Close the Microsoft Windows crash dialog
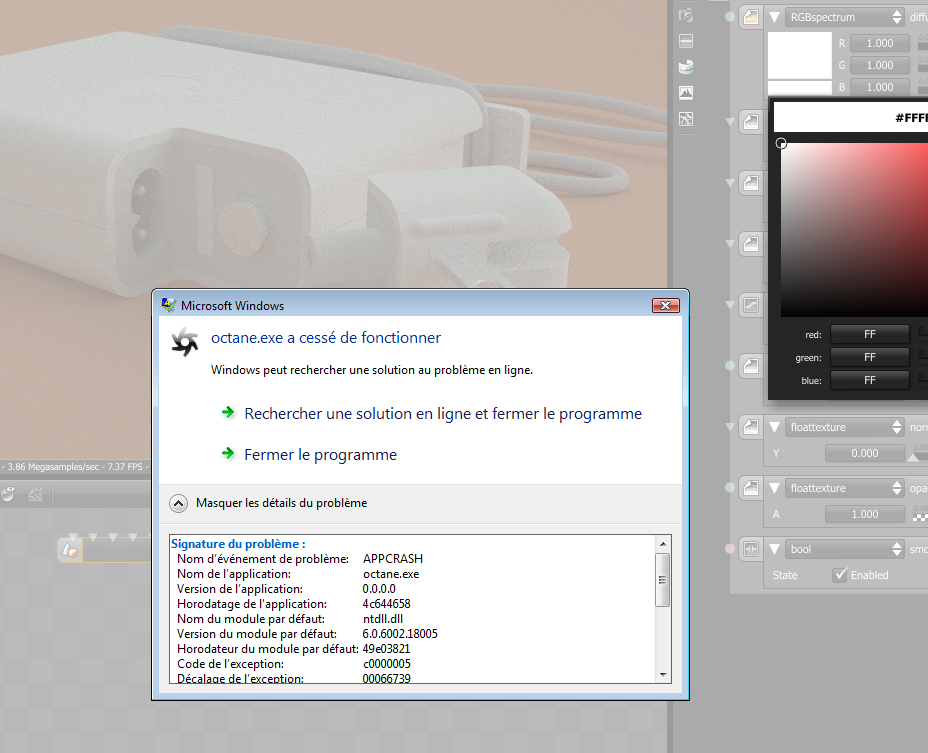The width and height of the screenshot is (928, 753). (666, 305)
